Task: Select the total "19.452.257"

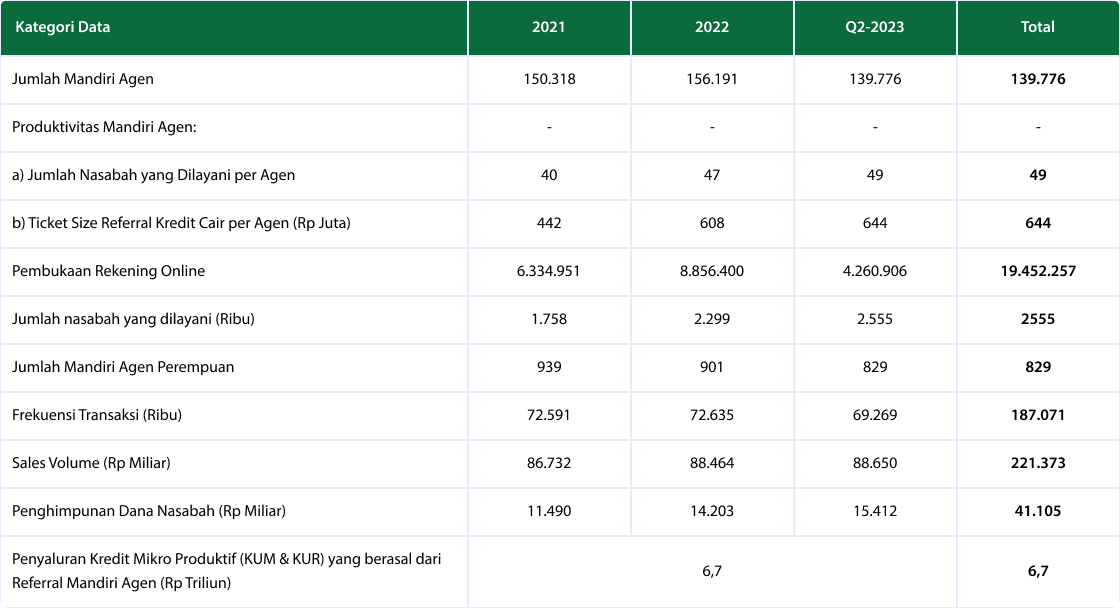Action: click(x=1038, y=271)
